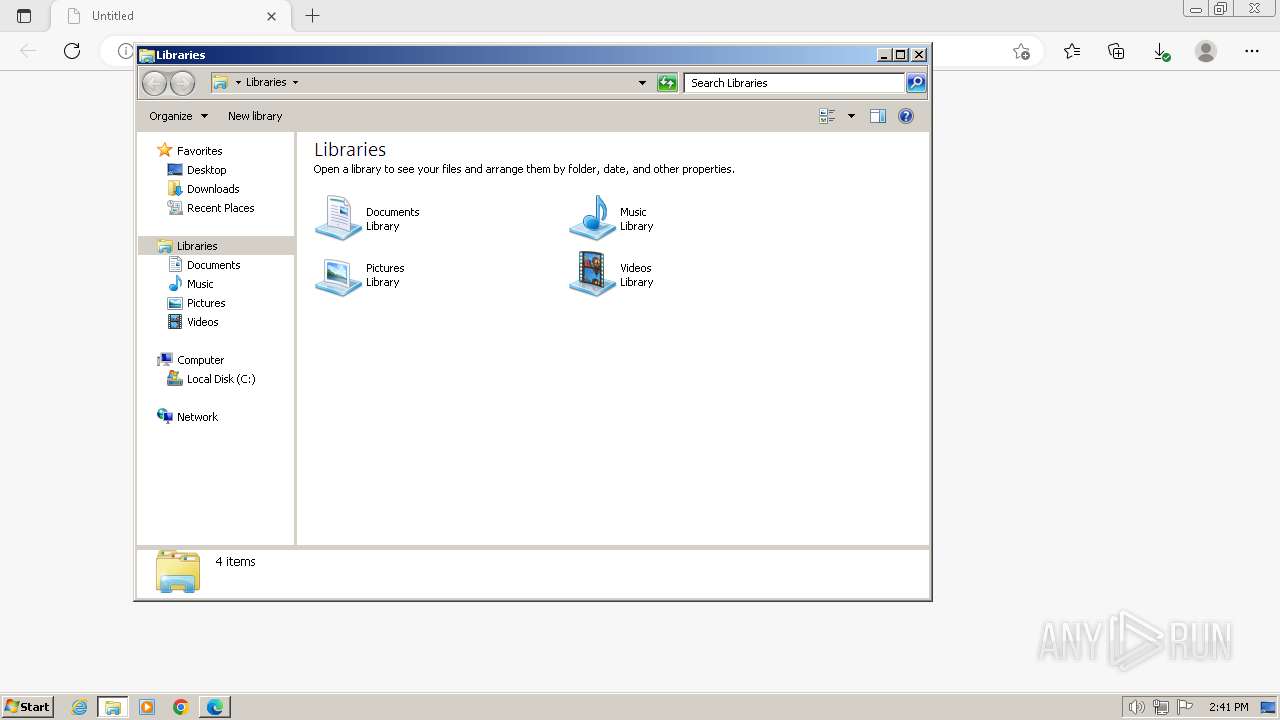
Task: Open Internet Explorer from the taskbar
Action: [x=80, y=707]
